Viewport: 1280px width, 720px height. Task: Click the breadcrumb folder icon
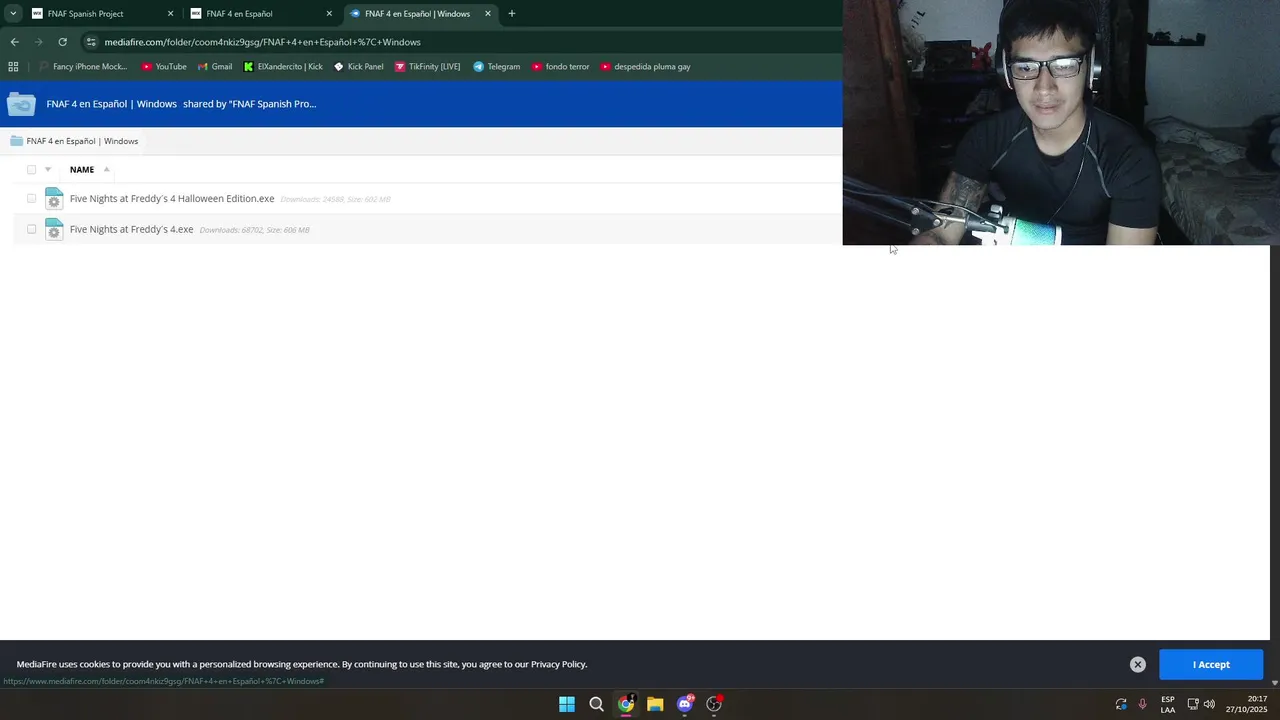pyautogui.click(x=16, y=141)
